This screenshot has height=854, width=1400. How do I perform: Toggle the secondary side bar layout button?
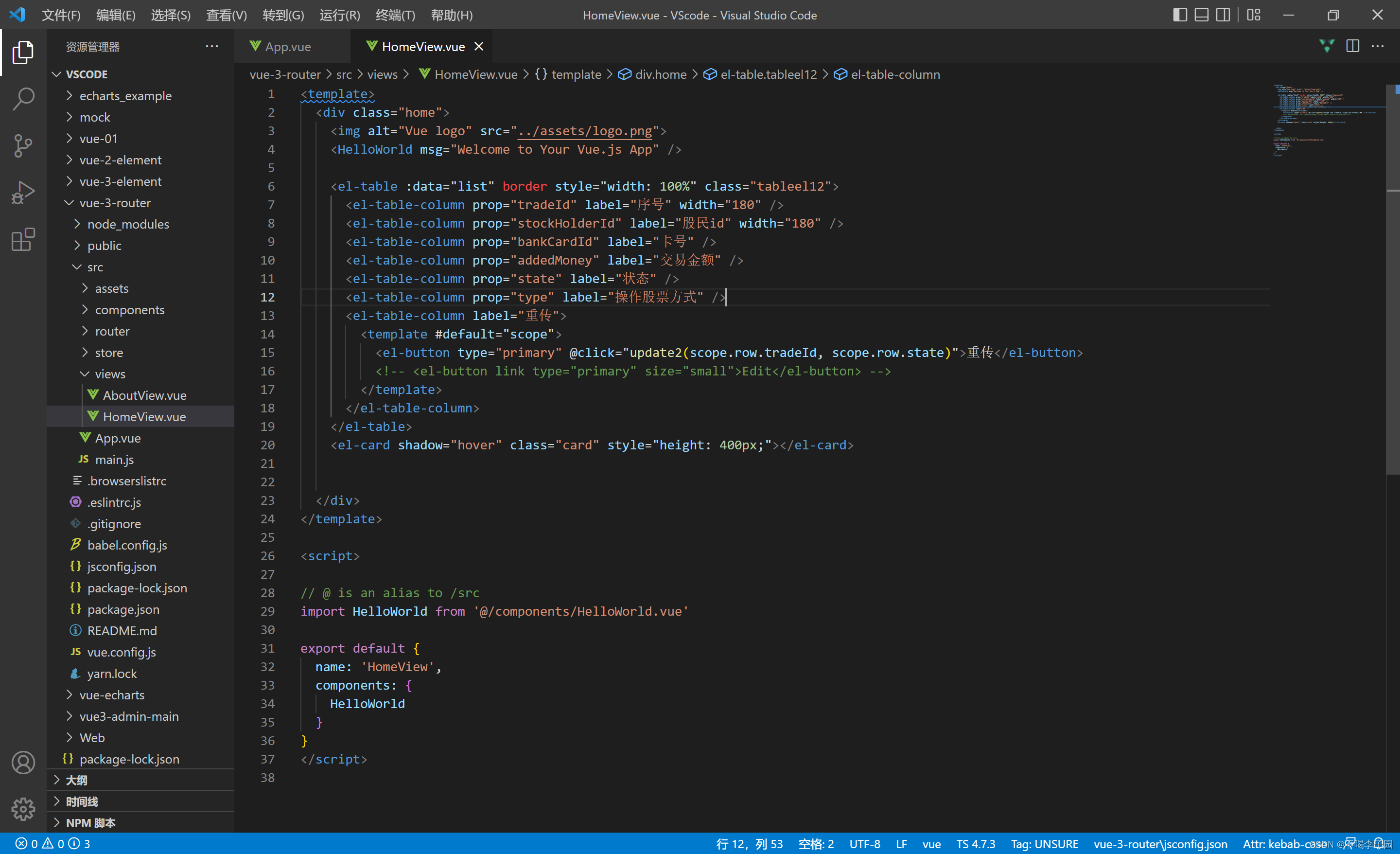1223,16
